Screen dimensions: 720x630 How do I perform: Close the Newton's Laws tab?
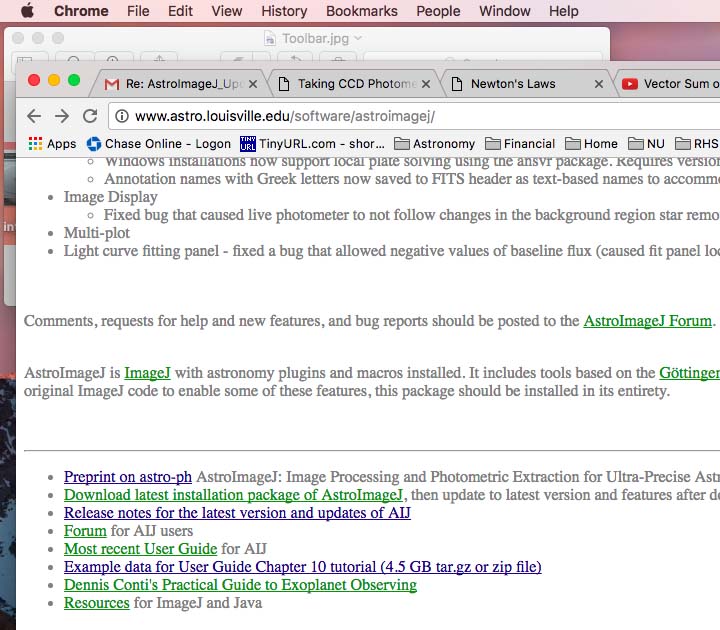599,84
